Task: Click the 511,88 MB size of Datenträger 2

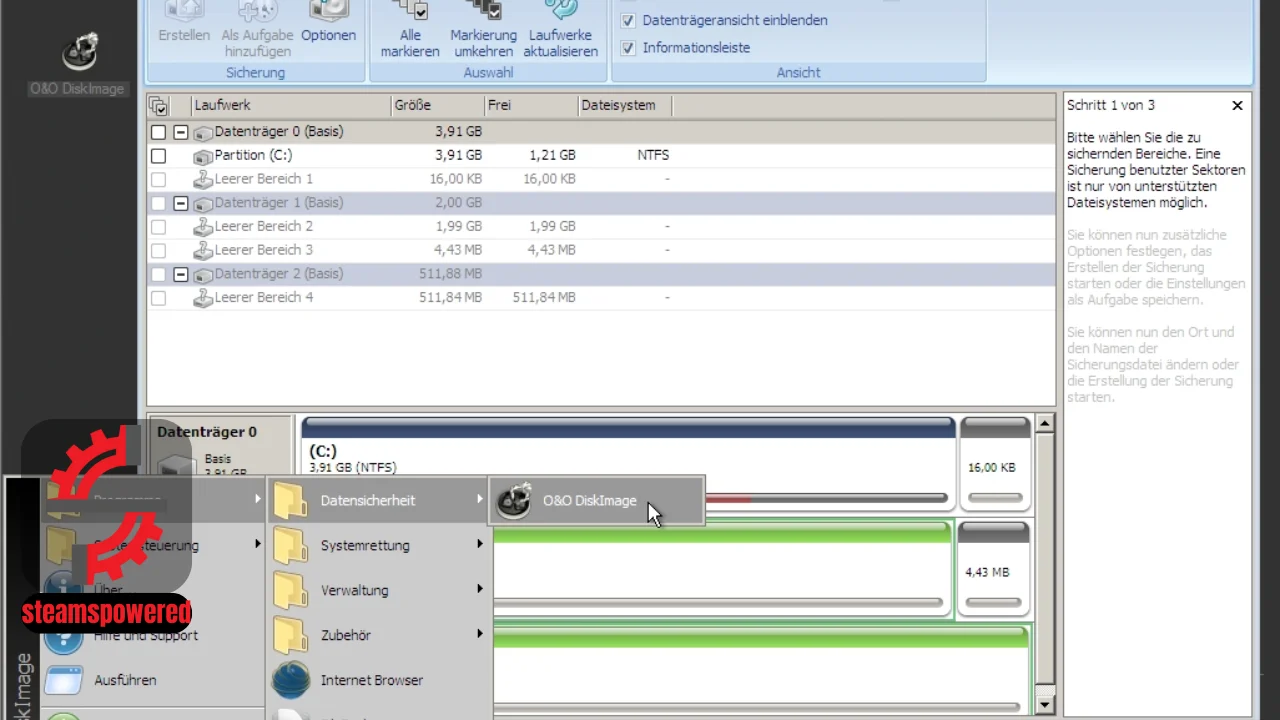Action: (x=450, y=274)
